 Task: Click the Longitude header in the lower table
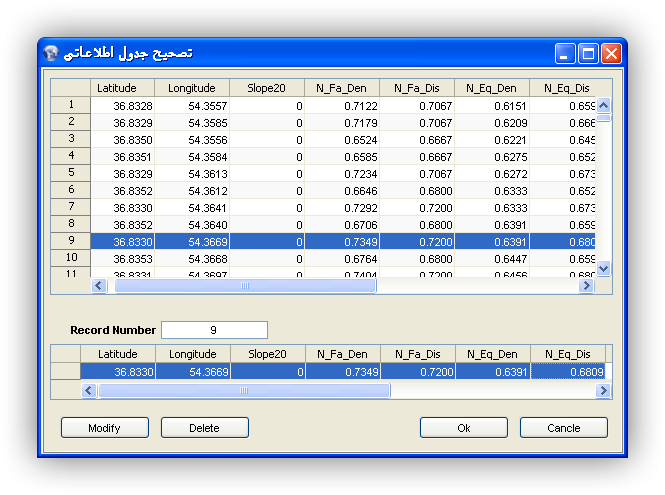193,354
